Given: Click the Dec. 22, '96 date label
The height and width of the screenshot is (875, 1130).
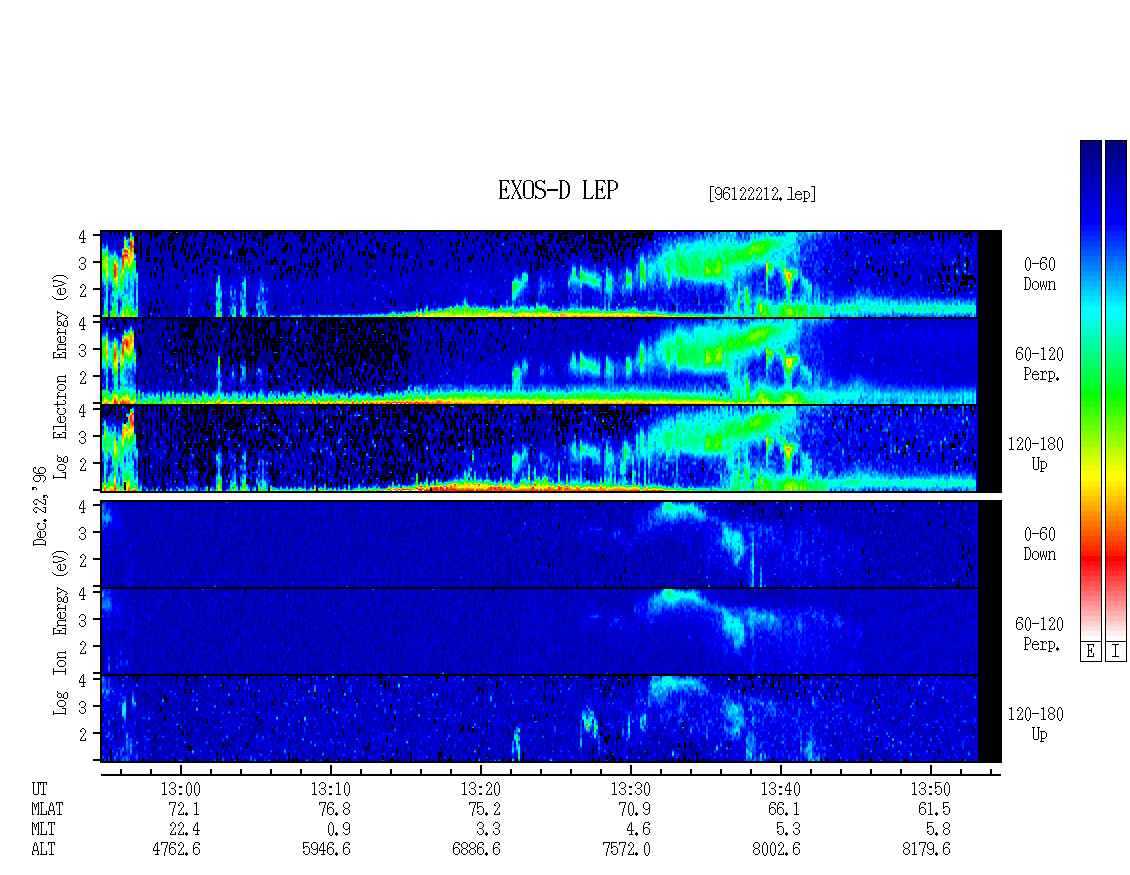Looking at the screenshot, I should [x=40, y=506].
